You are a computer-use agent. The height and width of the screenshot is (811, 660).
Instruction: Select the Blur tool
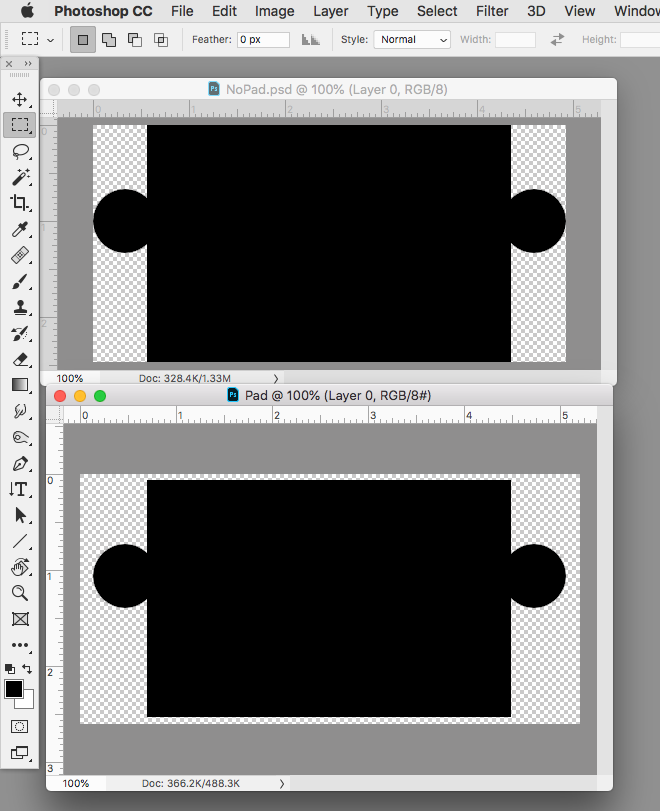[x=20, y=412]
